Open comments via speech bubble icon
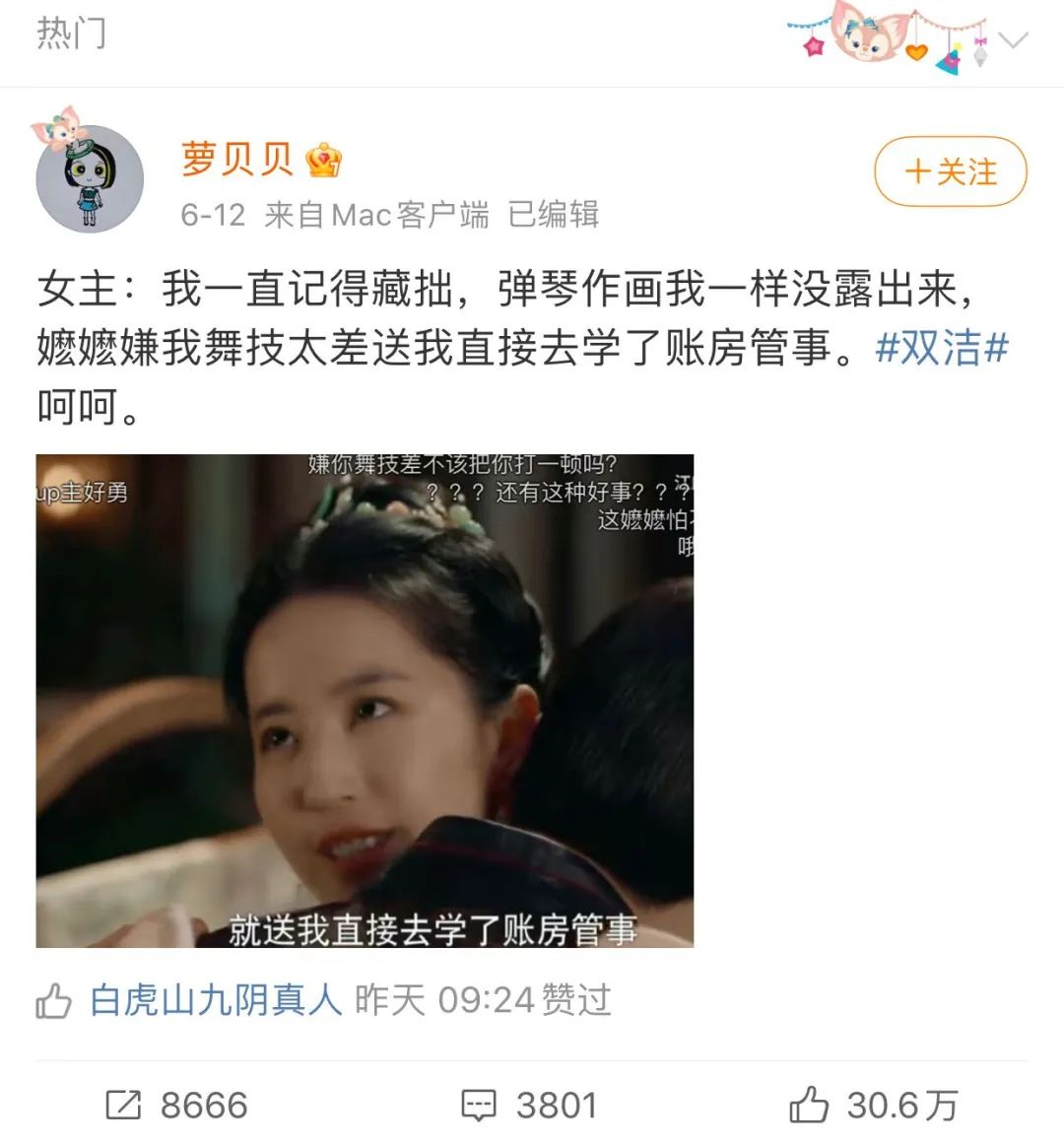The width and height of the screenshot is (1064, 1146). pos(479,1105)
